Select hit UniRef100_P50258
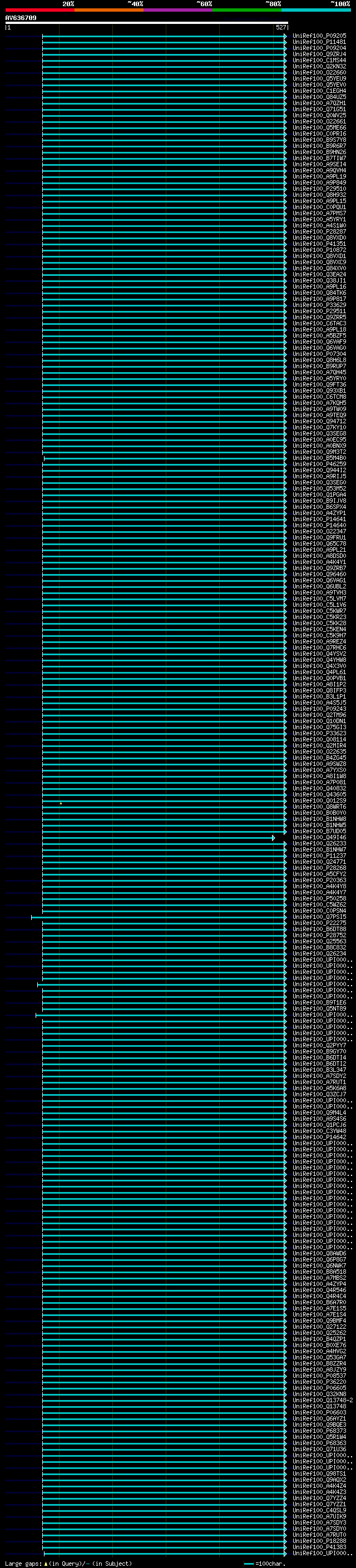This screenshot has width=356, height=1568. click(319, 898)
